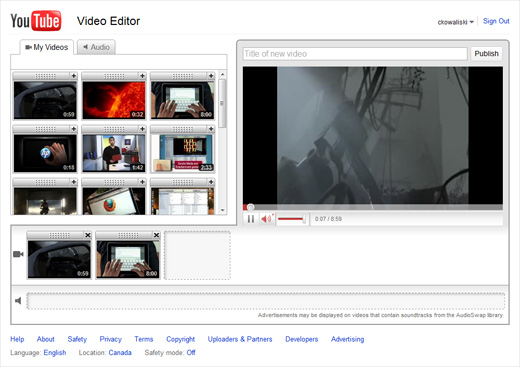Select the Firefox tablet thumbnail
The height and width of the screenshot is (367, 520).
point(114,201)
